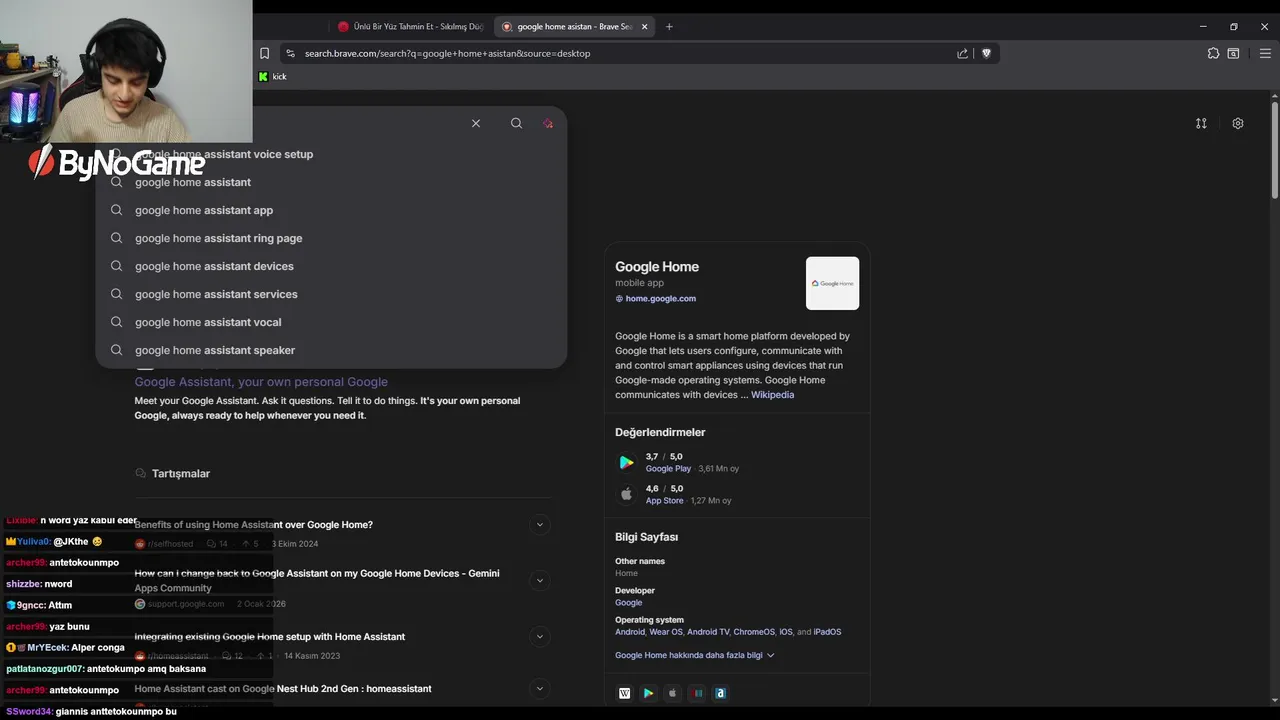Image resolution: width=1280 pixels, height=720 pixels.
Task: Bookmark this page using the bookmark icon
Action: [264, 54]
